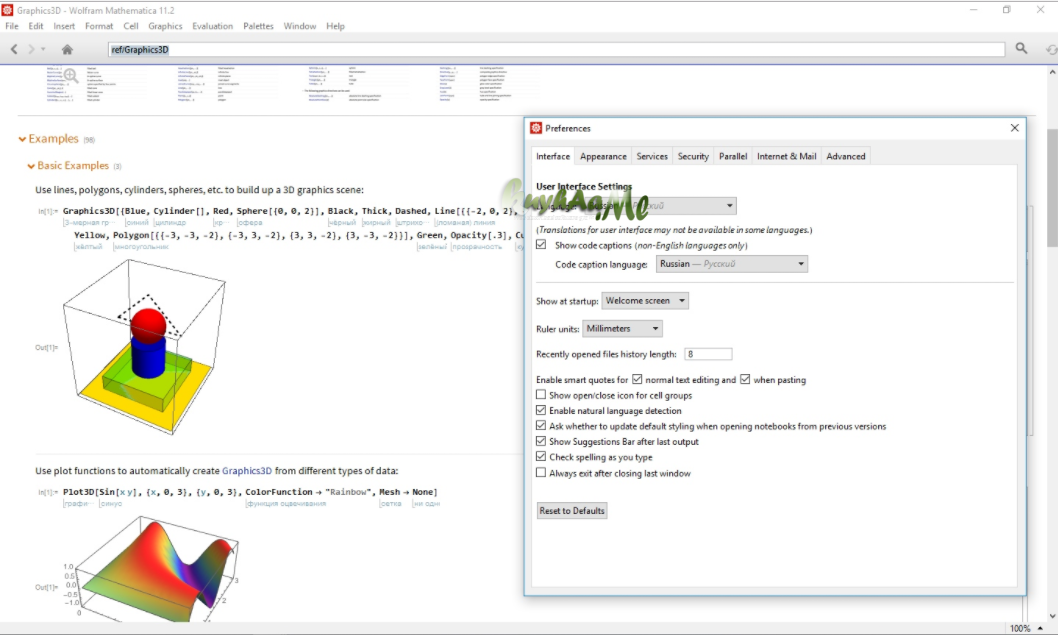Open the Ruler units dropdown
The height and width of the screenshot is (635, 1058).
pos(622,329)
